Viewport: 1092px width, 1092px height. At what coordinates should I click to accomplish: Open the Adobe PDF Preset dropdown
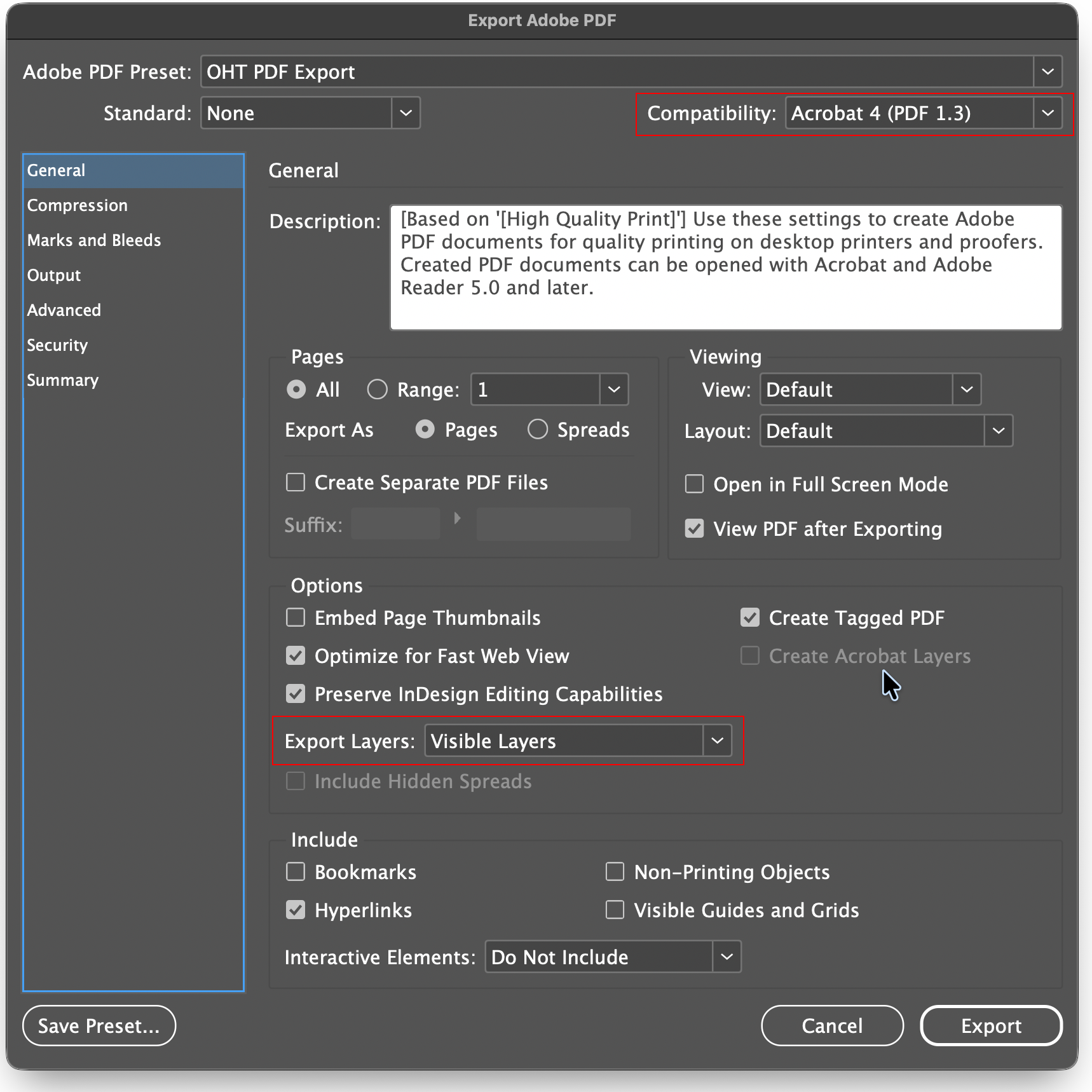tap(1047, 72)
